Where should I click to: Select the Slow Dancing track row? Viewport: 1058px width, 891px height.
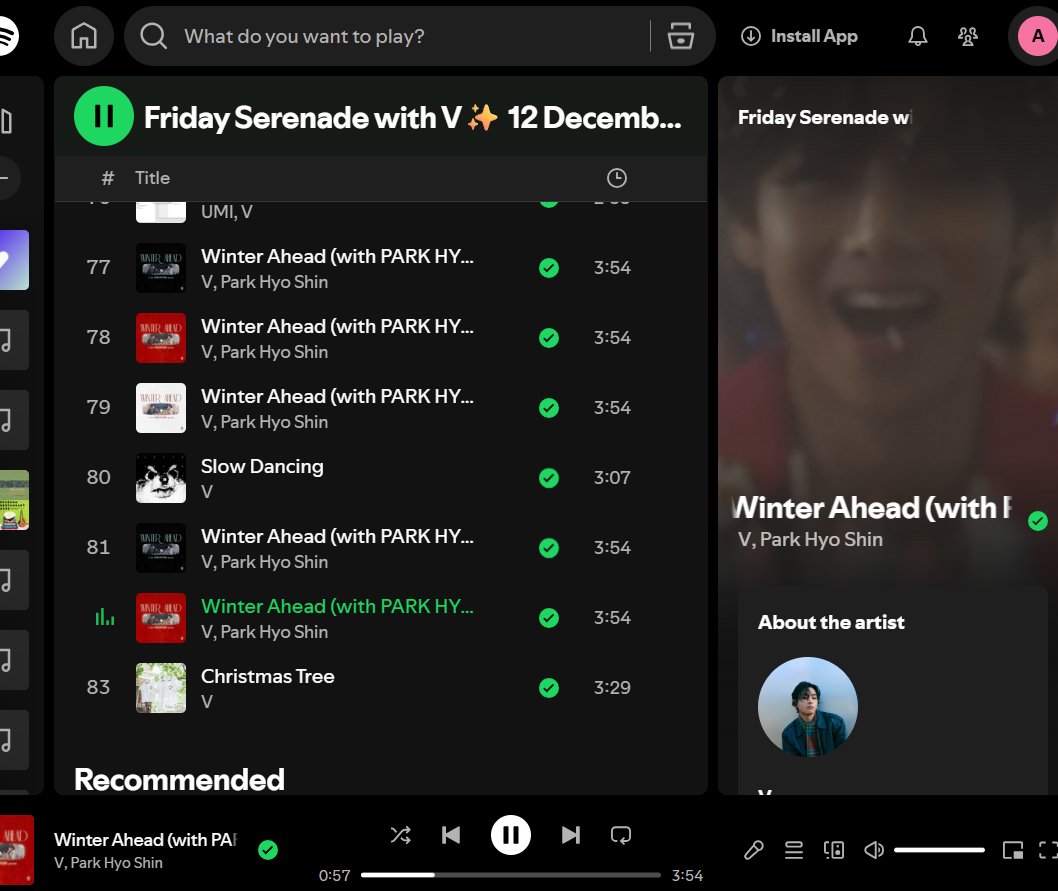coord(300,477)
